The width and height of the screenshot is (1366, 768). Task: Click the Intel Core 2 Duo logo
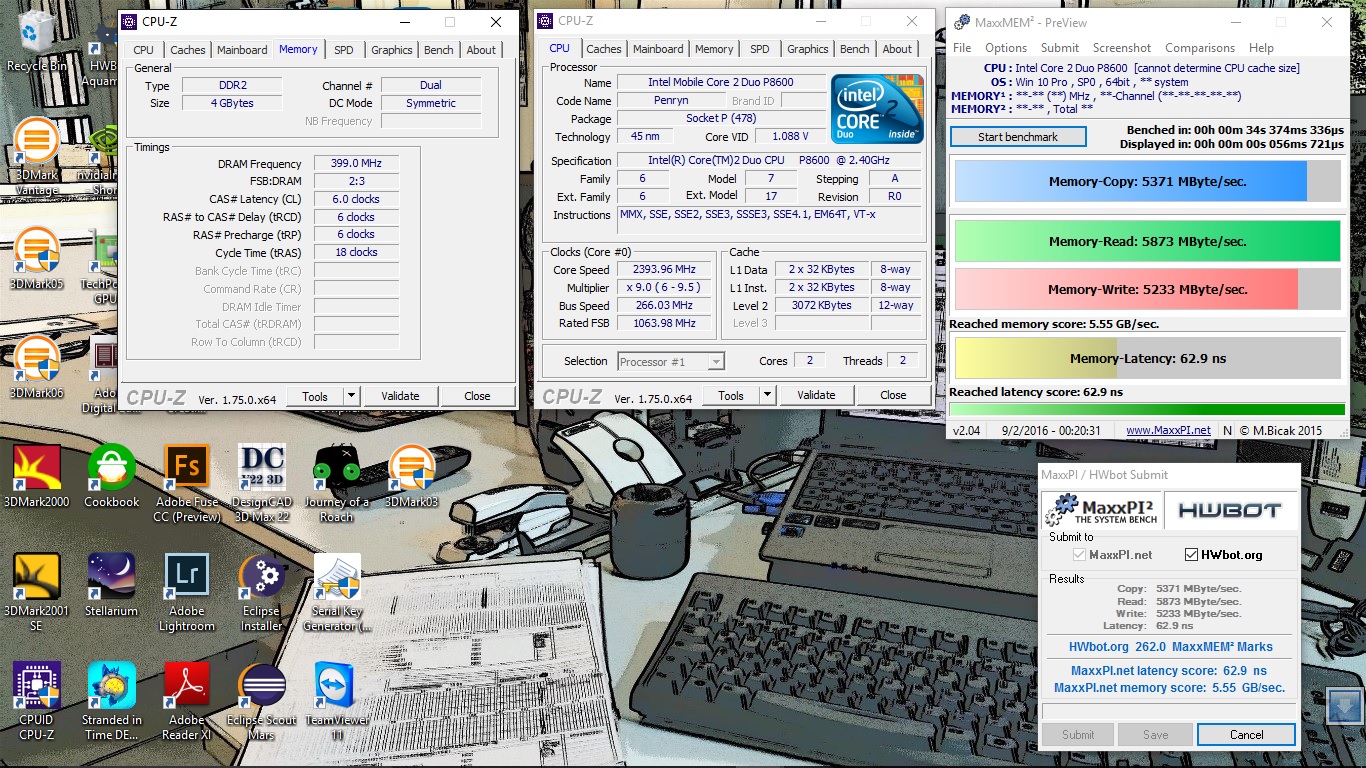click(877, 108)
